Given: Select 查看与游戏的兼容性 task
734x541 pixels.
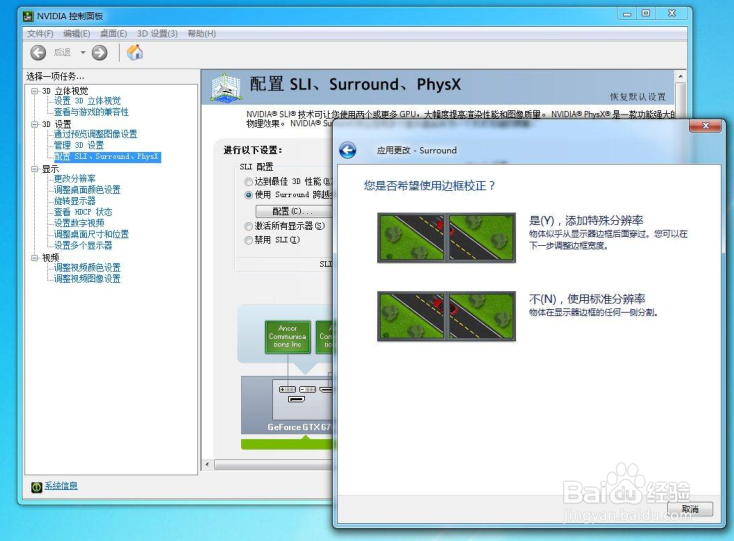Looking at the screenshot, I should coord(91,112).
